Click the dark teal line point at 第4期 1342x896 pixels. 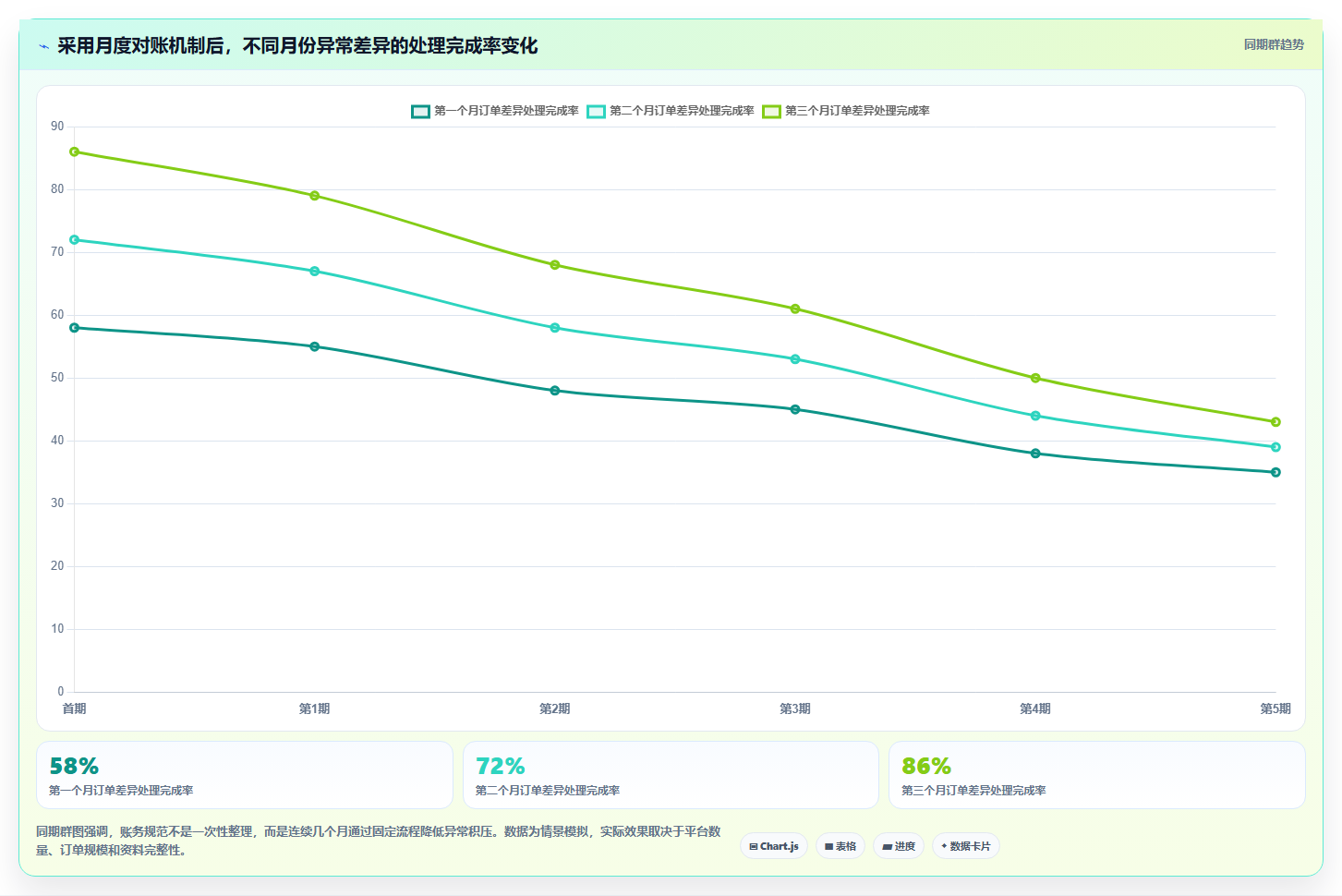pos(1035,454)
